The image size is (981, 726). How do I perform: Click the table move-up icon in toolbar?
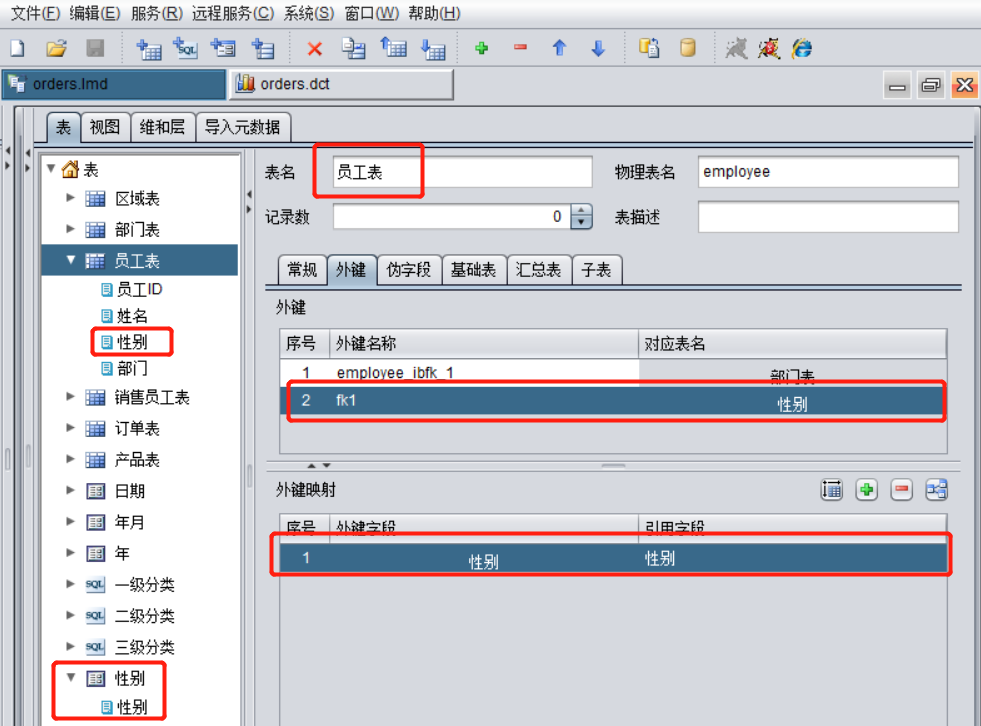(394, 48)
